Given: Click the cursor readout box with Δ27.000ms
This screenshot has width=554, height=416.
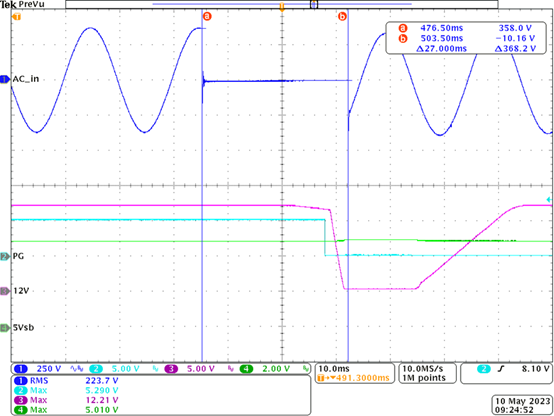Looking at the screenshot, I should point(466,38).
